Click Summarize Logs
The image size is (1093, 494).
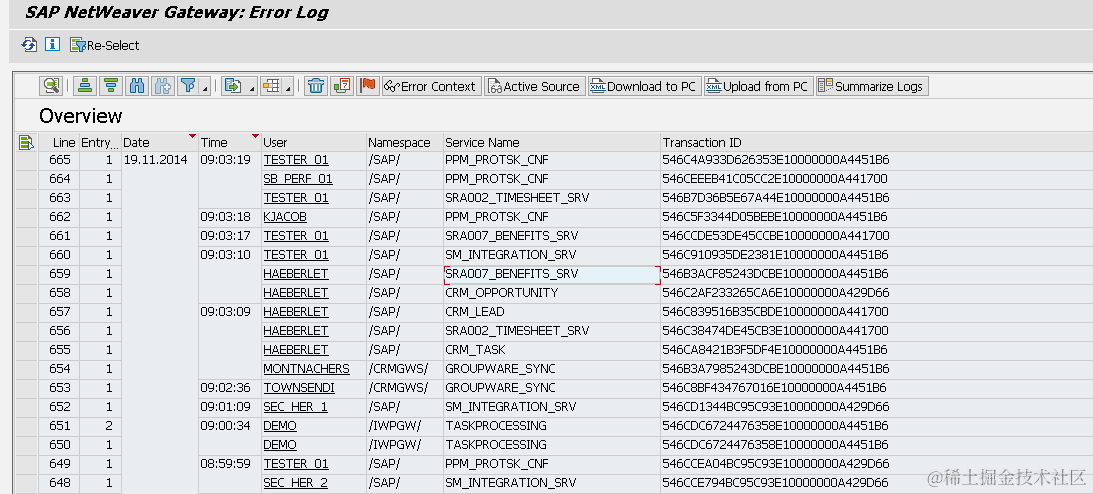[x=872, y=86]
